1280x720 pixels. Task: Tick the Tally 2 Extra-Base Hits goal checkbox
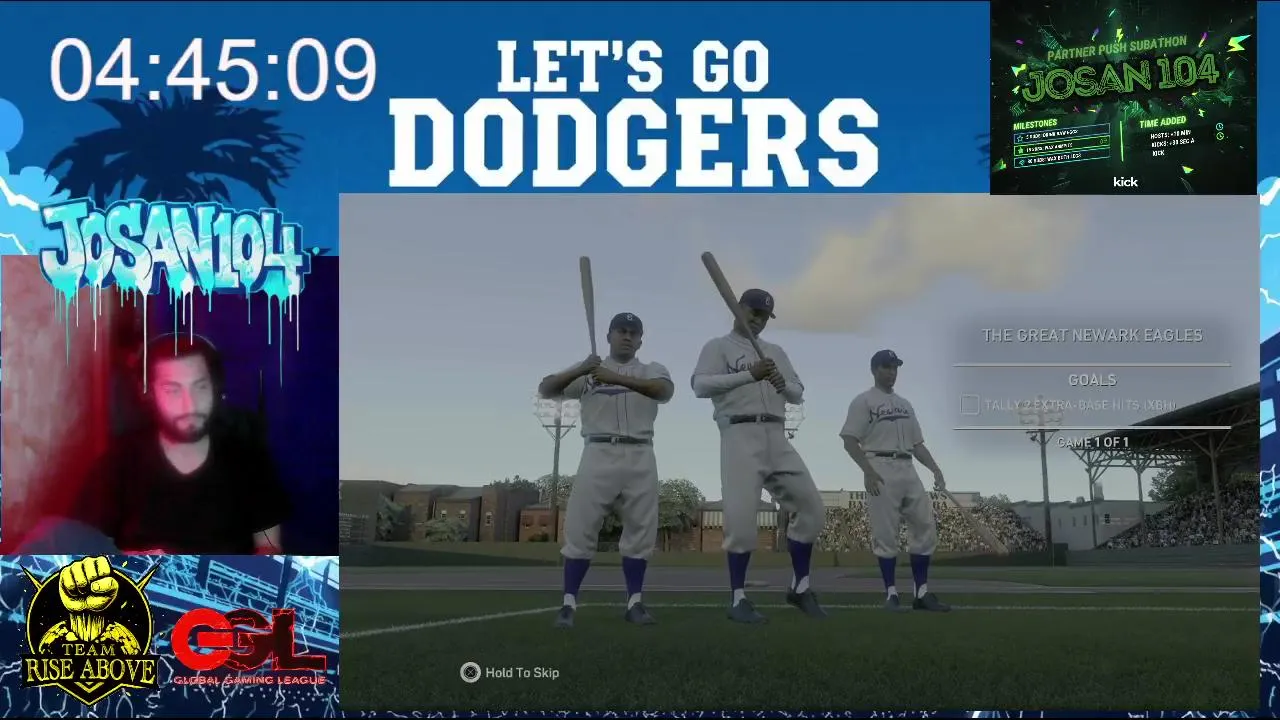(x=969, y=405)
